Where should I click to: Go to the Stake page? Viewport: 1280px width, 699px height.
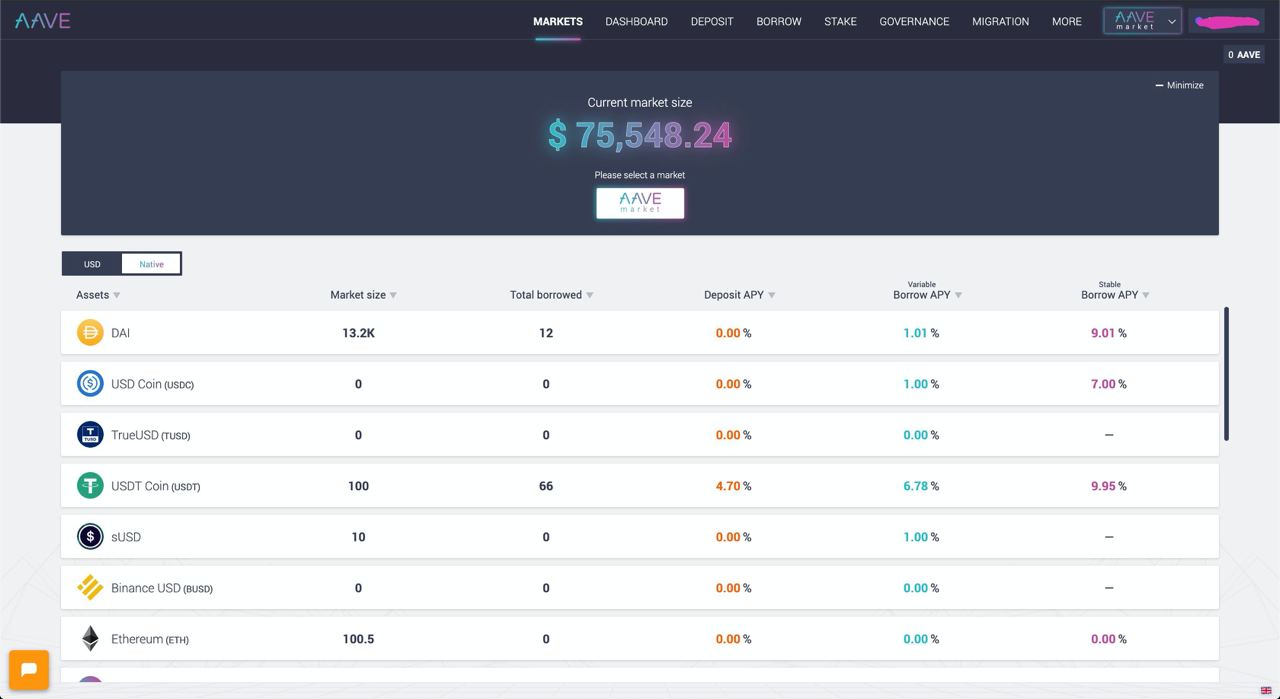click(x=840, y=21)
